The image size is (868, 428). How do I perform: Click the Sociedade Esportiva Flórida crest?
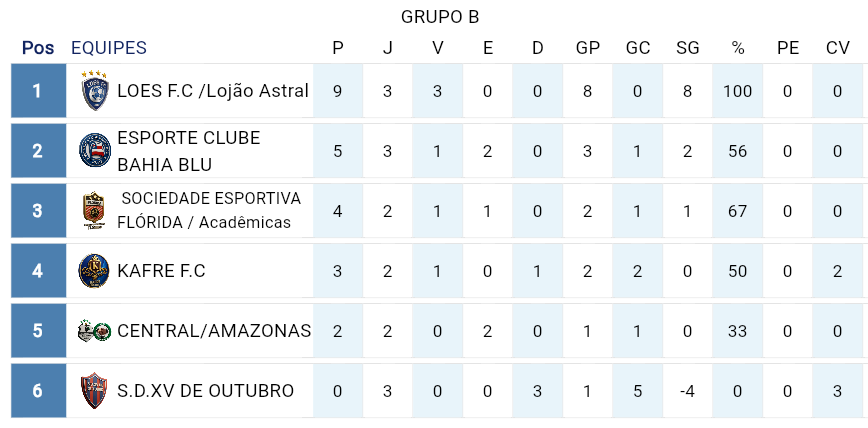(94, 210)
